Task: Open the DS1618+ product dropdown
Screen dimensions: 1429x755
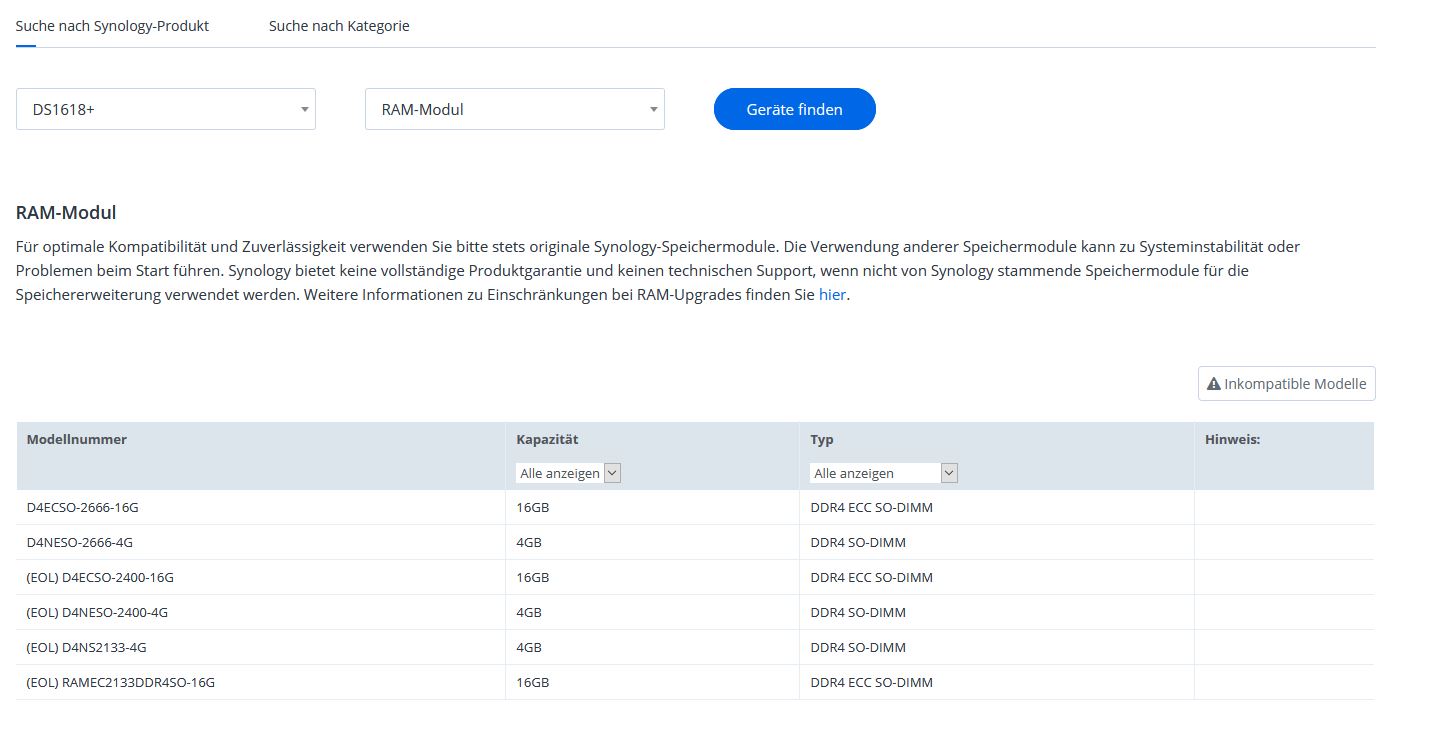Action: 166,109
